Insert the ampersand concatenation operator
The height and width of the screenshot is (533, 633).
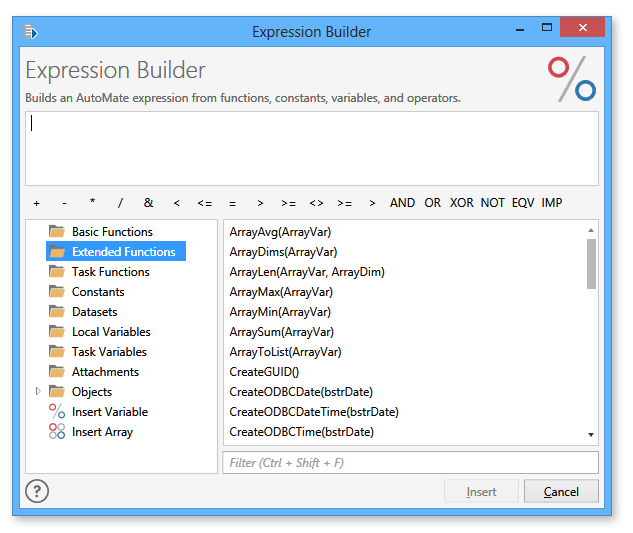click(x=148, y=203)
